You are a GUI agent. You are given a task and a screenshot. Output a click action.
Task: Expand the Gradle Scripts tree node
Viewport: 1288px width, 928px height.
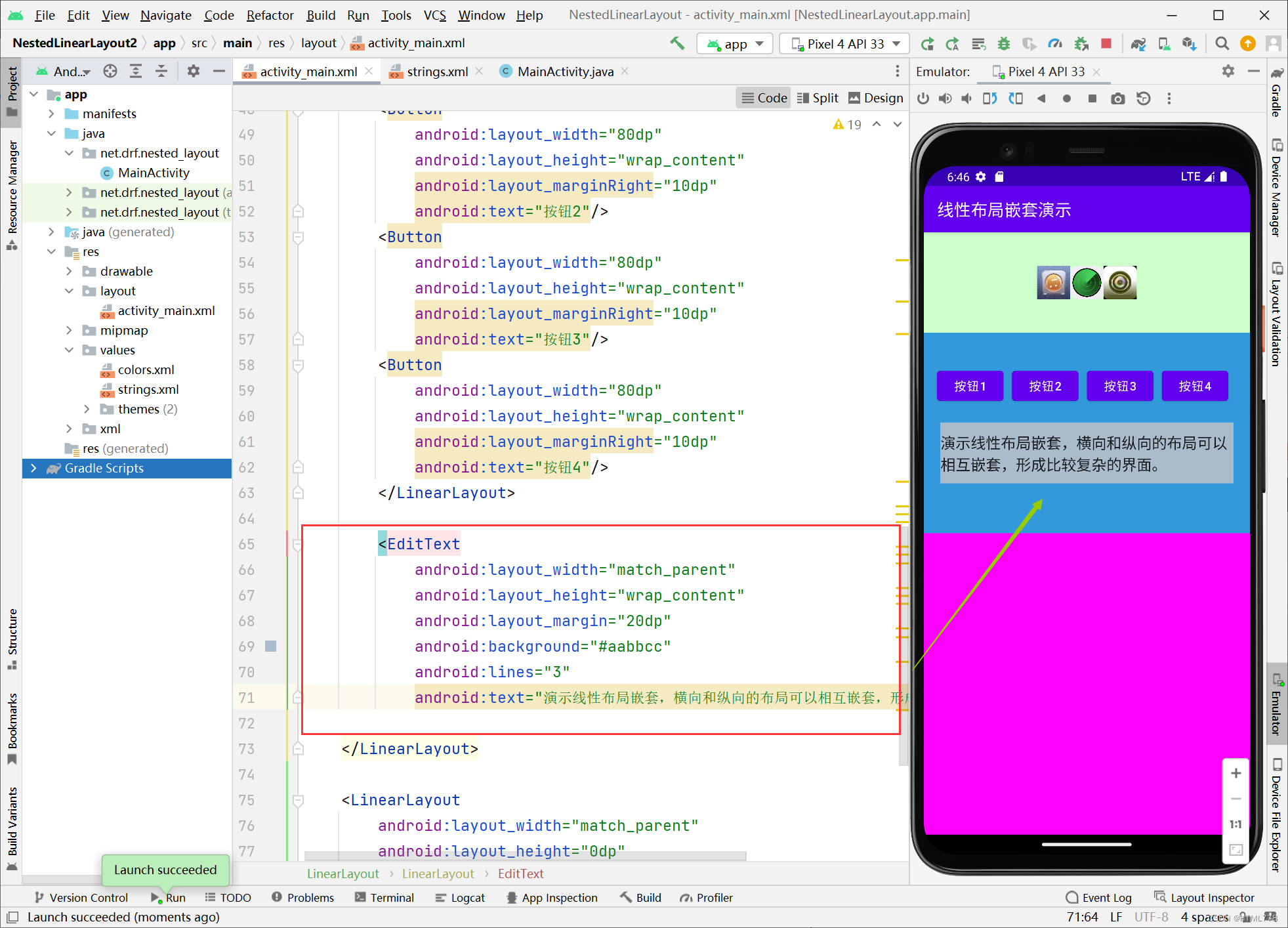click(34, 468)
